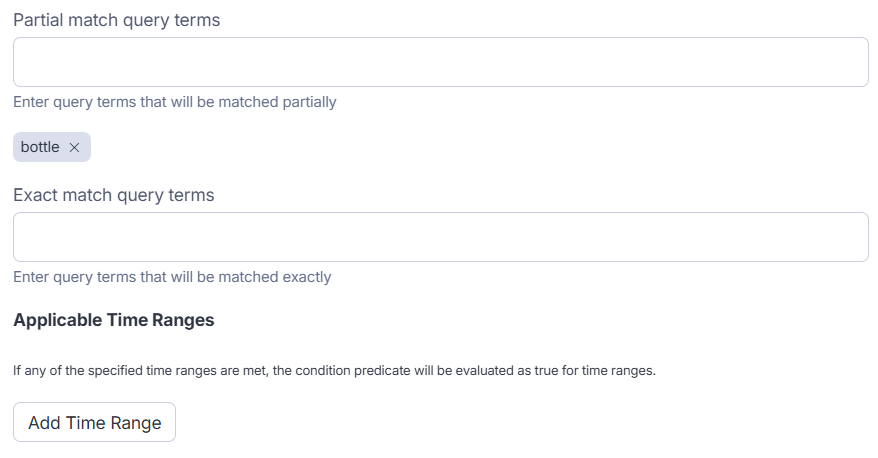Click the "matched partially" helper text
Image resolution: width=878 pixels, height=458 pixels.
175,102
